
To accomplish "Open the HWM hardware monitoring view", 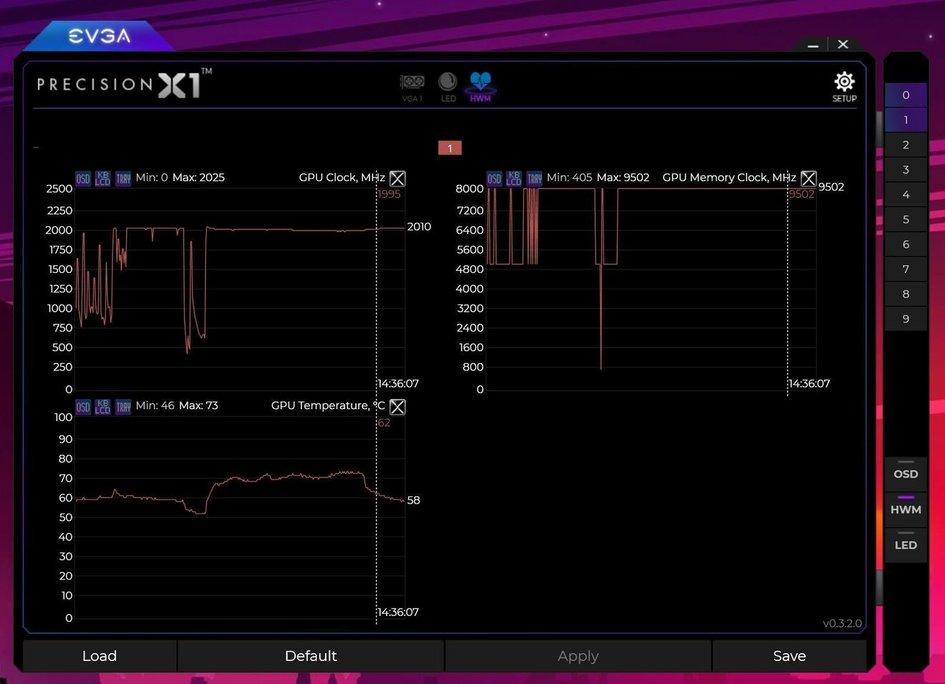I will click(480, 83).
